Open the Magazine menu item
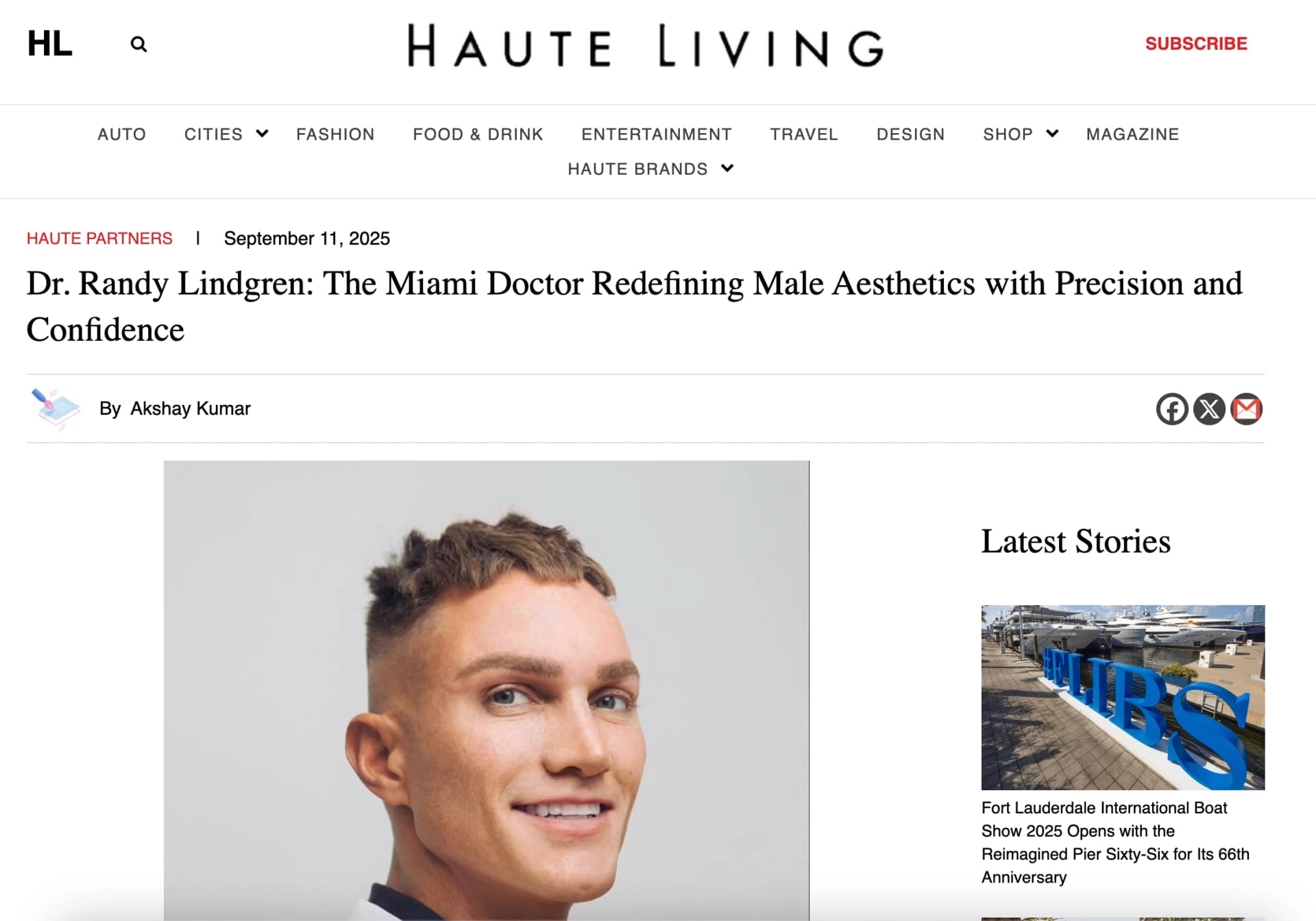The height and width of the screenshot is (921, 1316). [x=1132, y=134]
